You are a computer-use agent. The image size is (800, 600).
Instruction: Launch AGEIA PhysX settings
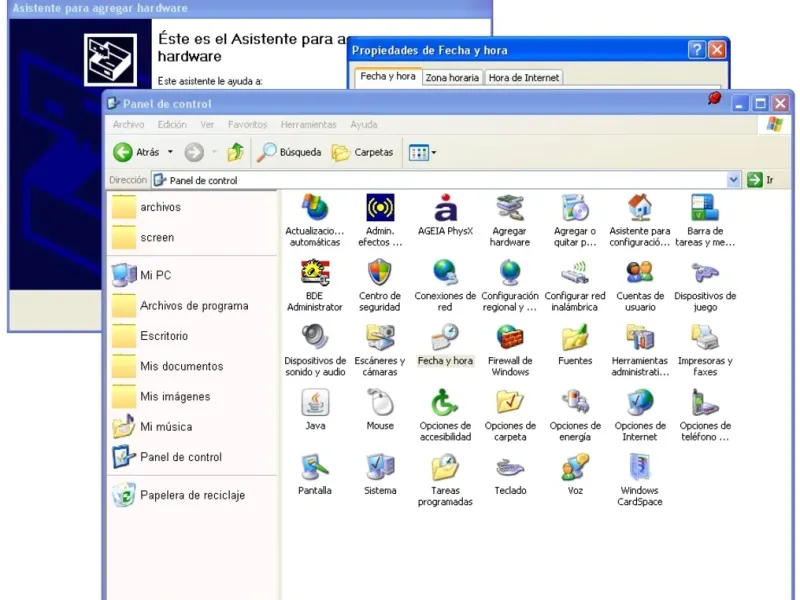click(445, 215)
